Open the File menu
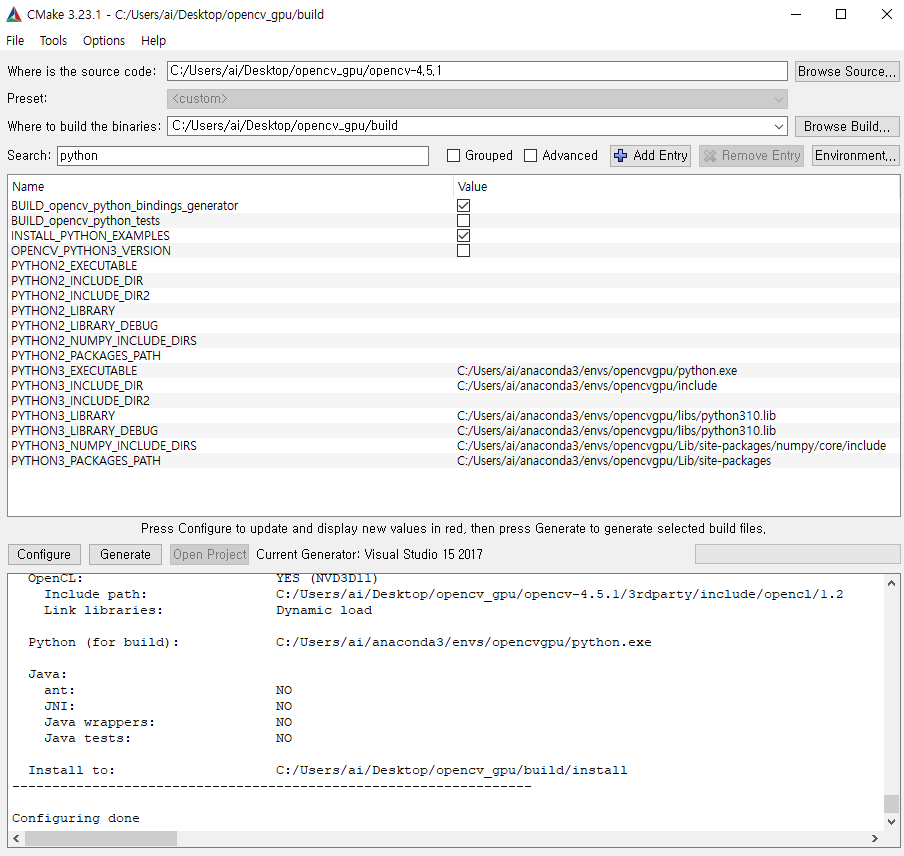The width and height of the screenshot is (904, 856). point(15,40)
